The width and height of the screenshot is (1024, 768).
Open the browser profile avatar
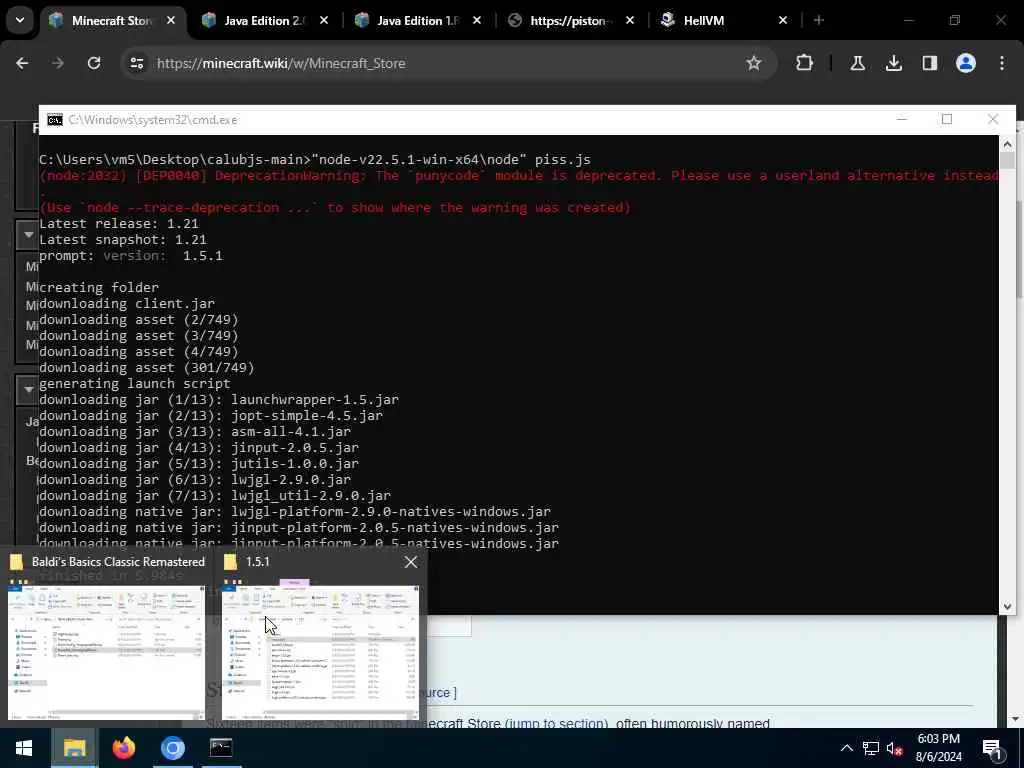(966, 63)
